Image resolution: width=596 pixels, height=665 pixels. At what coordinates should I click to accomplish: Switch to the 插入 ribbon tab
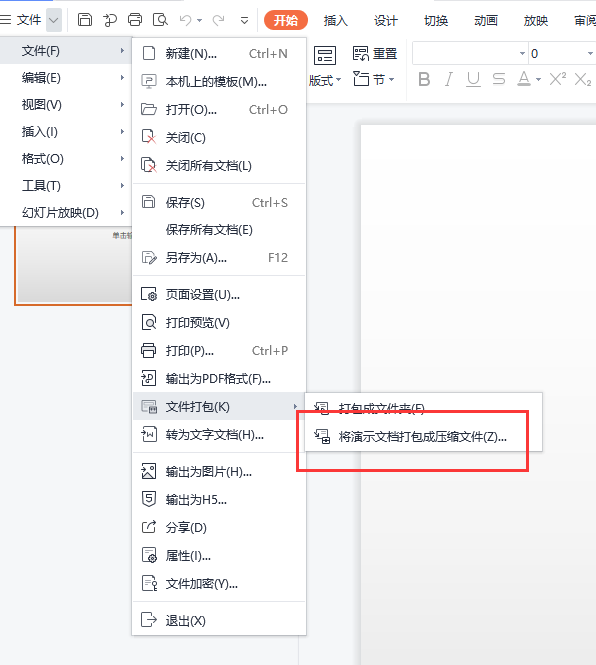coord(336,20)
